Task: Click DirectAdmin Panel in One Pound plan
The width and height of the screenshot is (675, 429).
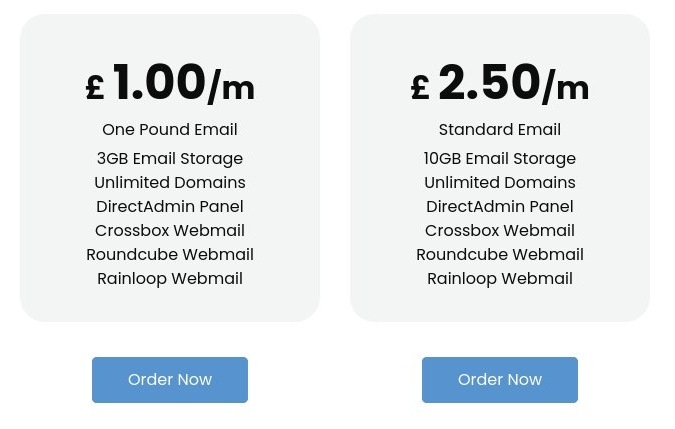Action: pos(170,207)
